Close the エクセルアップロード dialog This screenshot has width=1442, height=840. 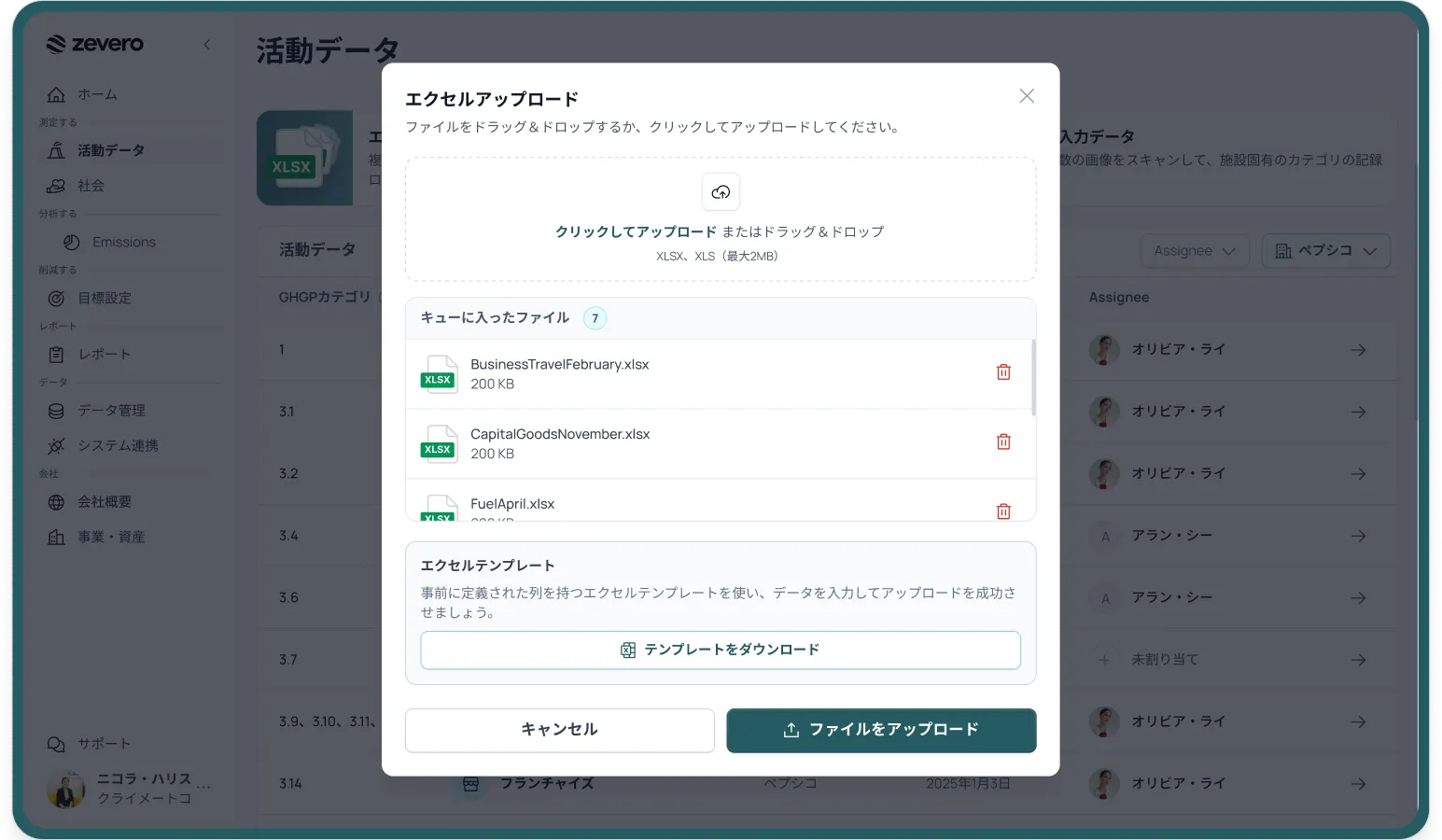click(1027, 96)
